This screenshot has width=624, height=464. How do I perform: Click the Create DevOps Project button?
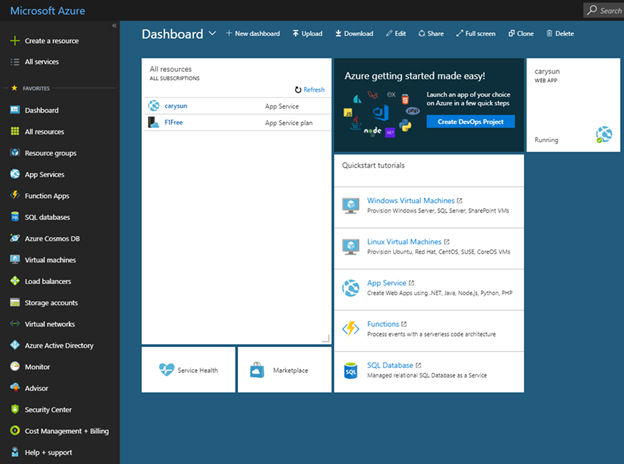point(470,121)
